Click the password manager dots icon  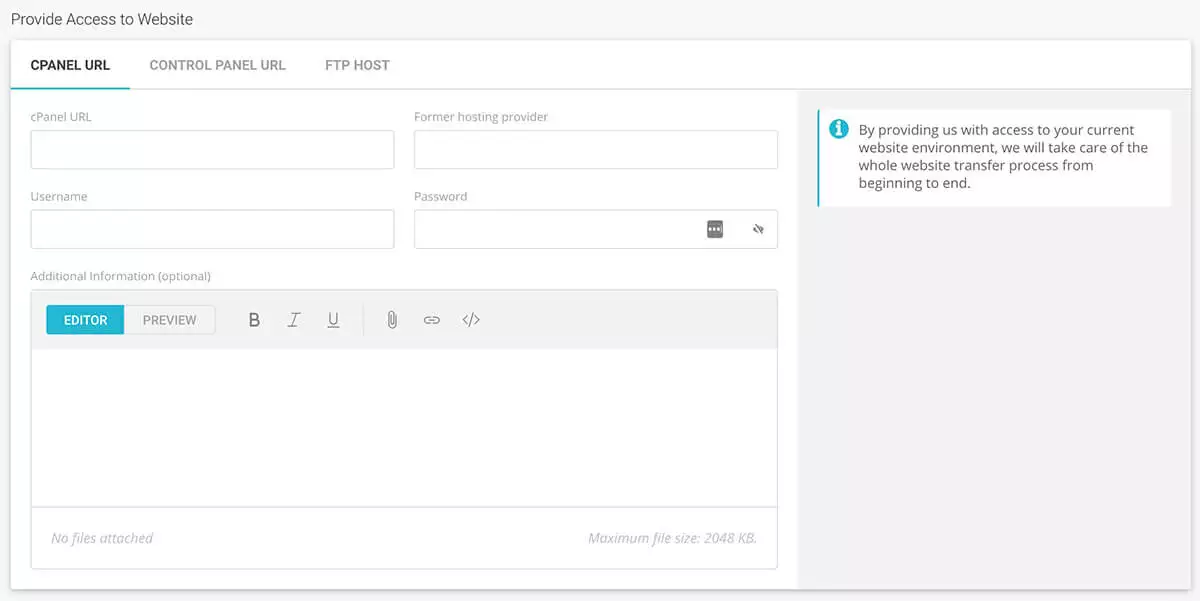coord(714,229)
